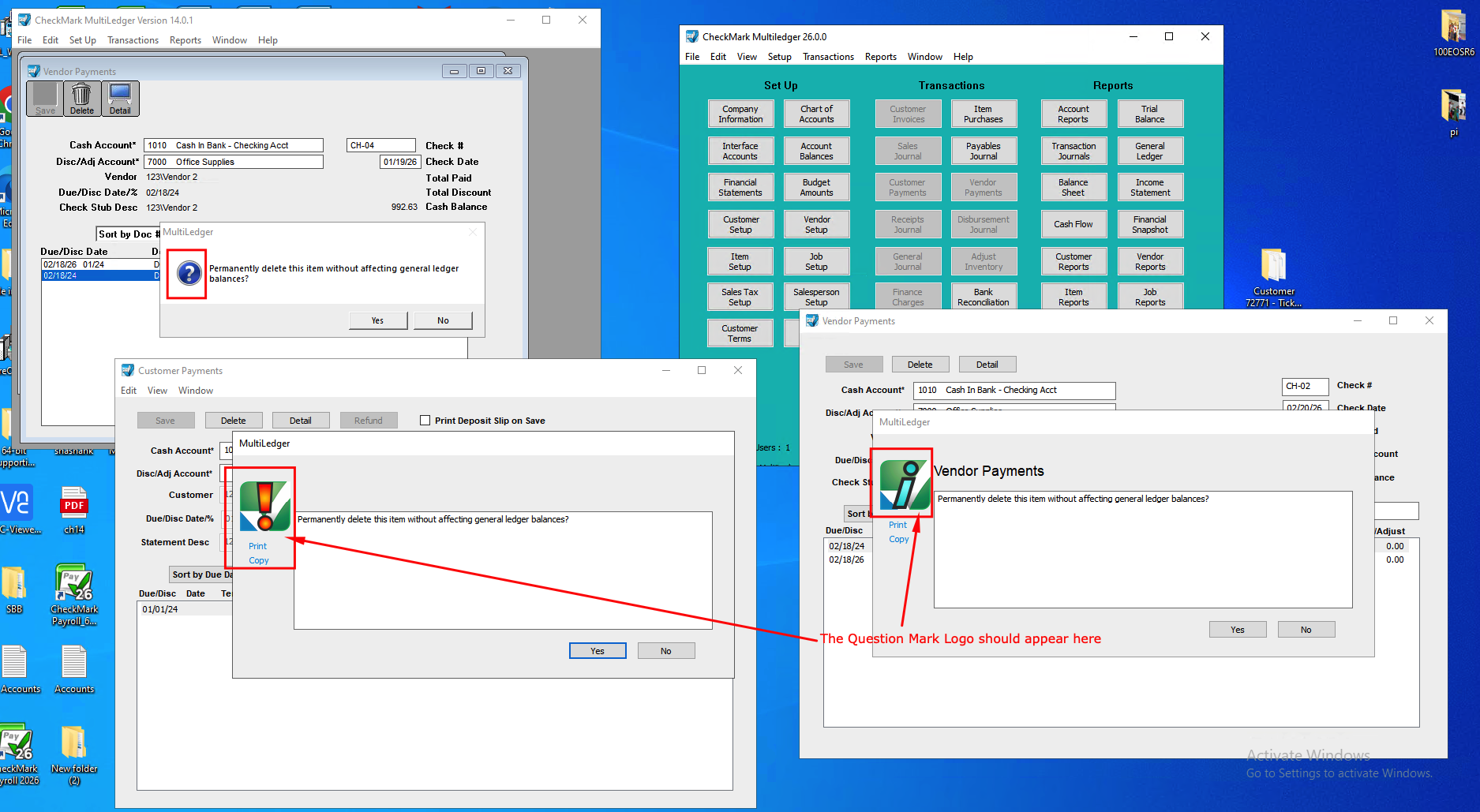The height and width of the screenshot is (812, 1480).
Task: Open General Ledger report button
Action: tap(1150, 151)
